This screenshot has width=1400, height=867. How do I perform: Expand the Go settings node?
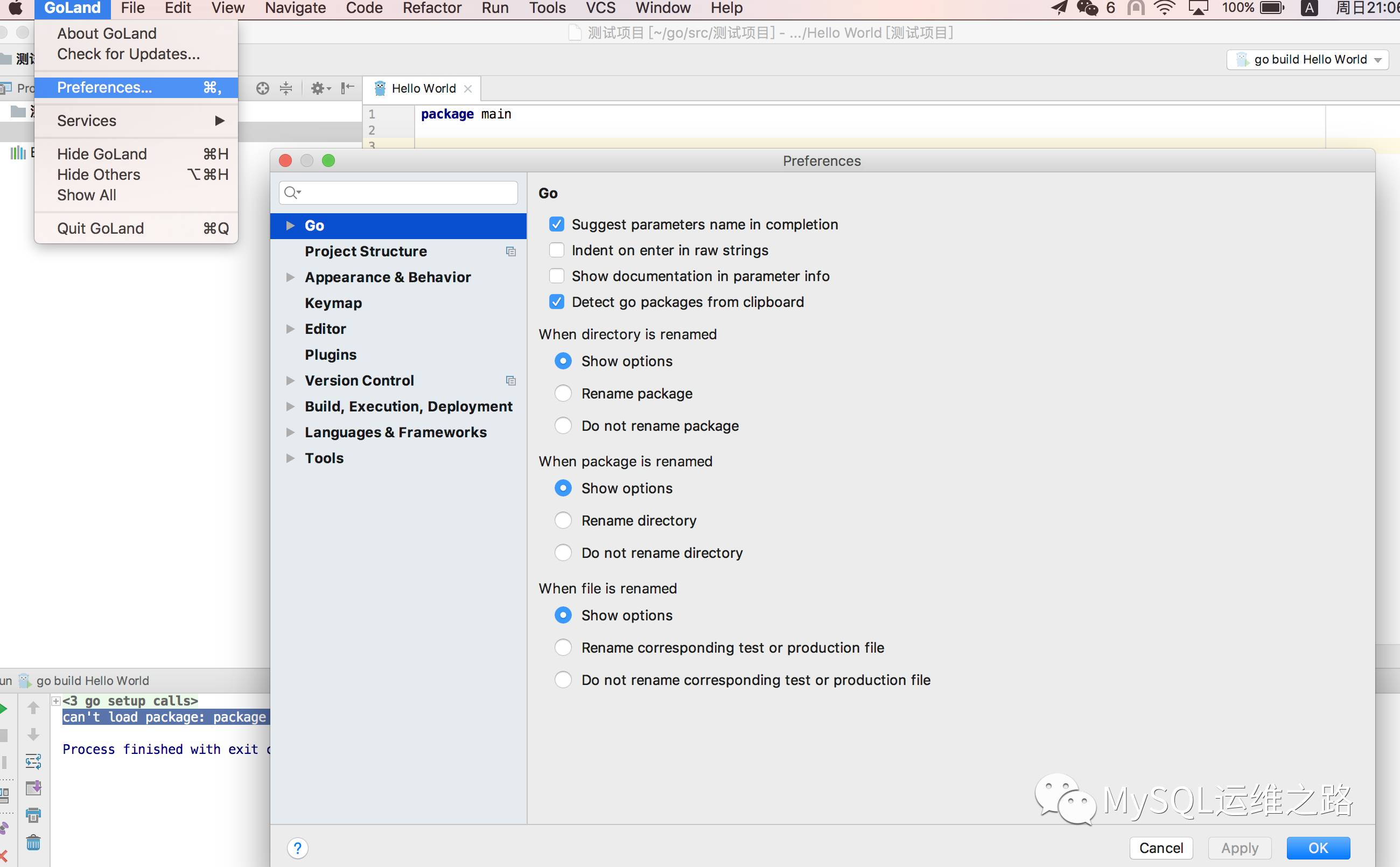pos(290,226)
